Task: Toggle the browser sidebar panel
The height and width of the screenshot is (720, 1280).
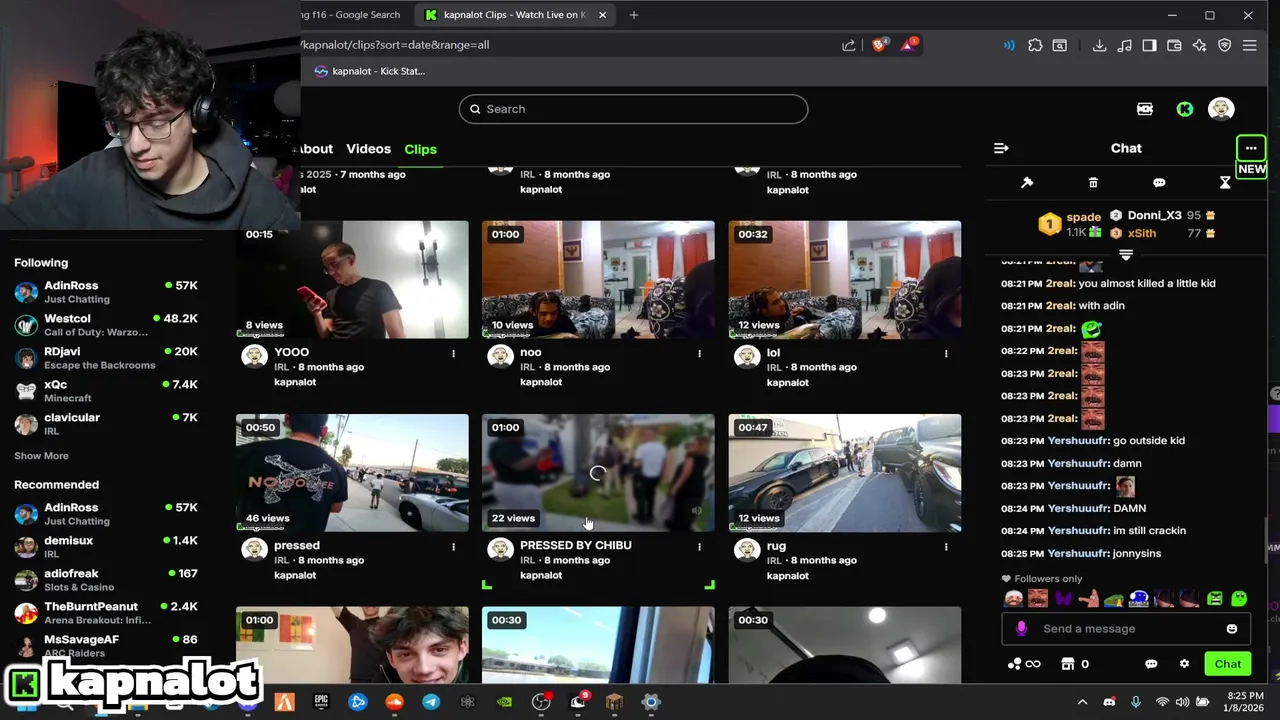Action: click(1149, 45)
